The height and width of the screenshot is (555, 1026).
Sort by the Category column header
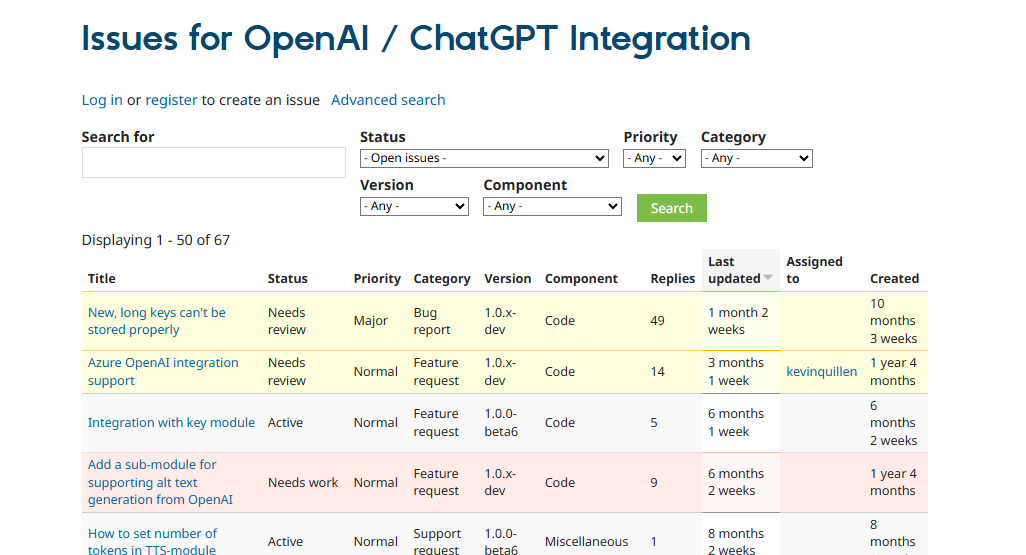(x=442, y=279)
